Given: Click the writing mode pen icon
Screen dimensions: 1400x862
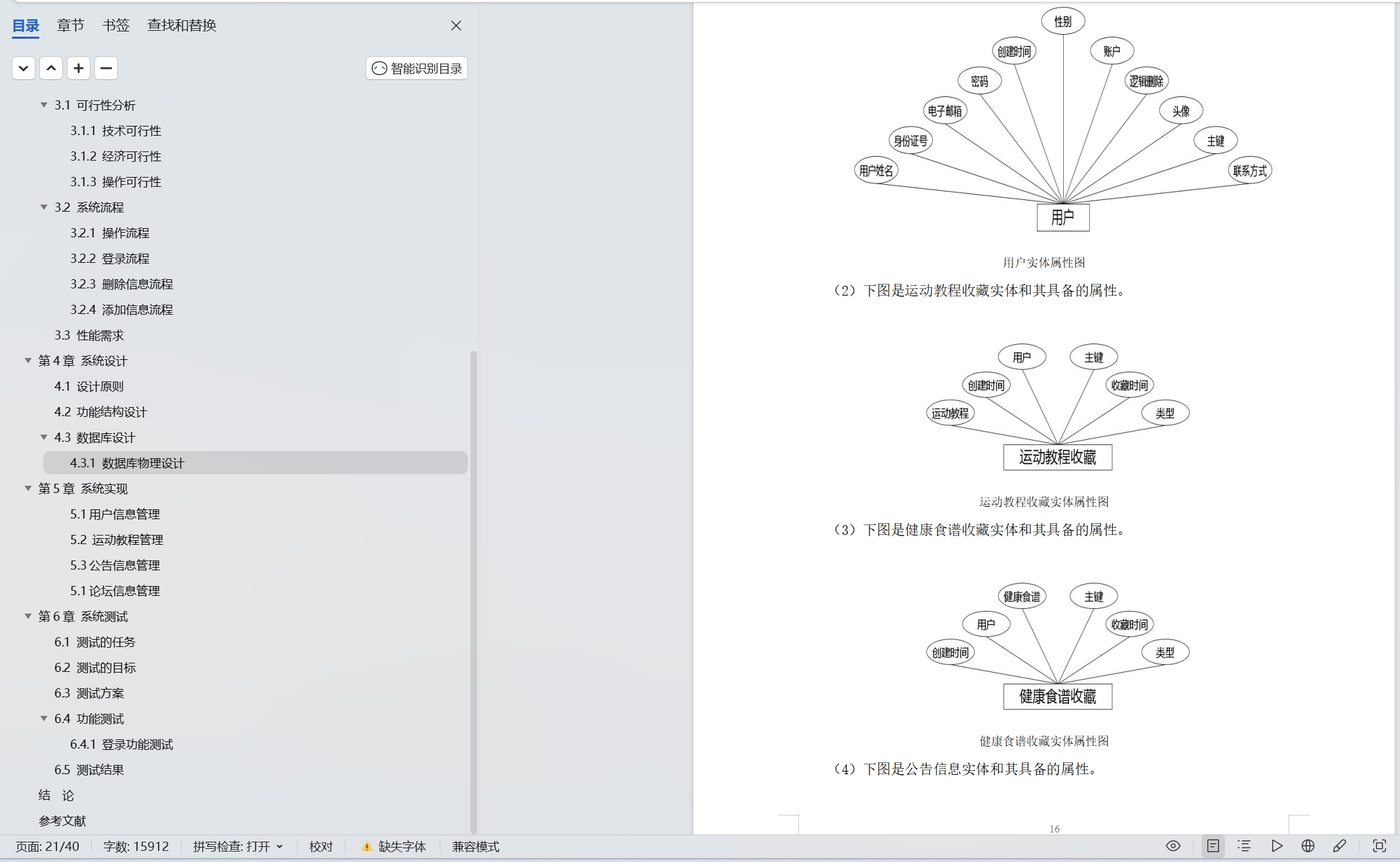Looking at the screenshot, I should coord(1340,846).
